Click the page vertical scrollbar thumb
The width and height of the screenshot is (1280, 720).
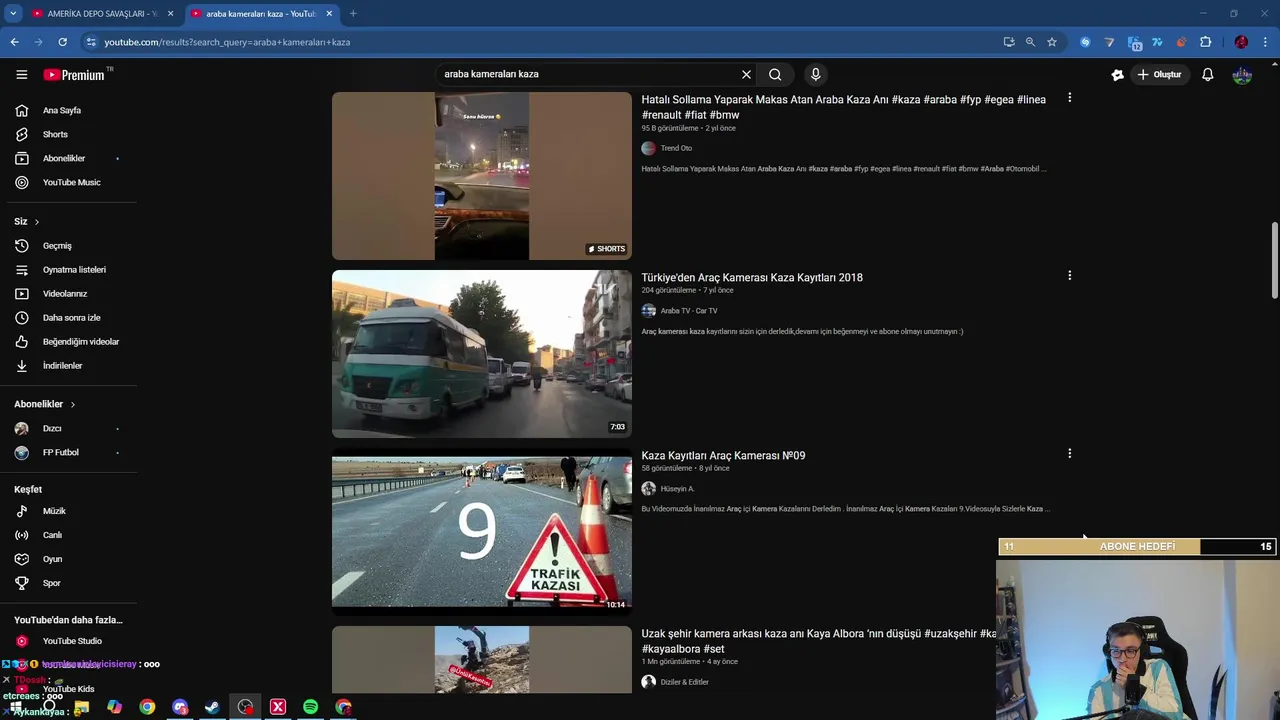pyautogui.click(x=1275, y=260)
